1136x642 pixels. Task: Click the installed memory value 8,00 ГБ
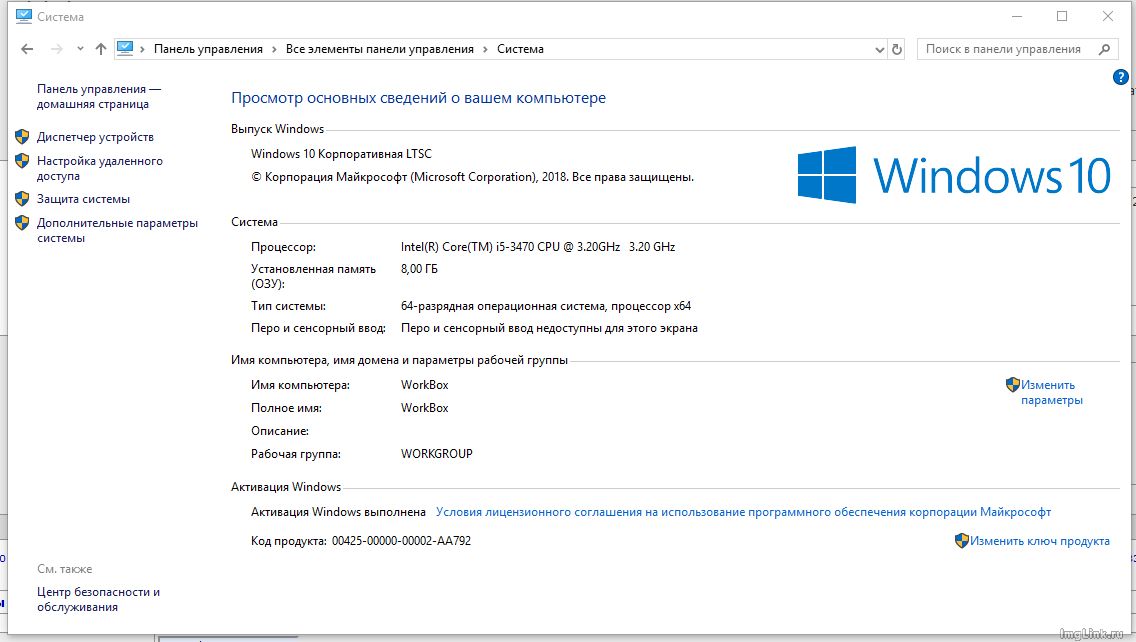(419, 269)
